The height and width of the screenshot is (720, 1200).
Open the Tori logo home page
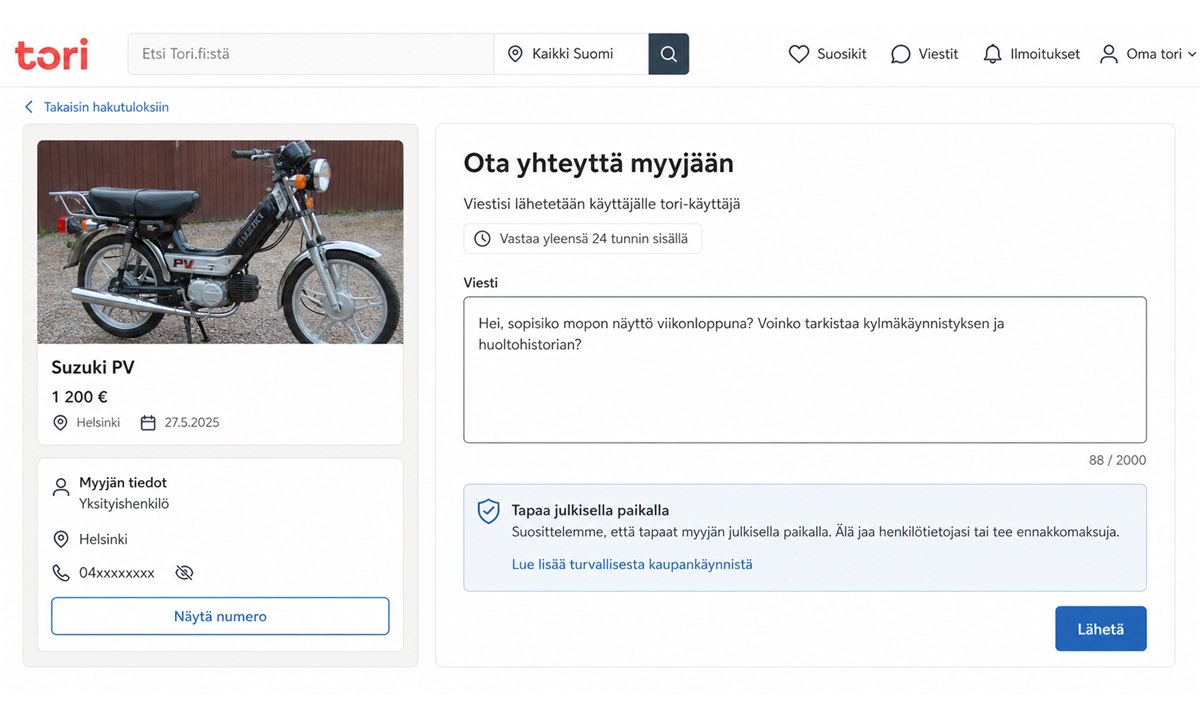pyautogui.click(x=51, y=54)
